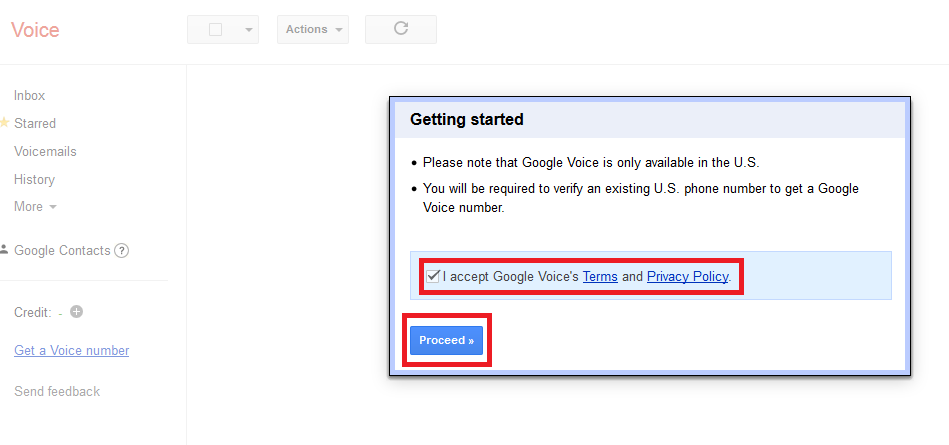The height and width of the screenshot is (445, 949).
Task: Click the Starred star icon
Action: (4, 123)
